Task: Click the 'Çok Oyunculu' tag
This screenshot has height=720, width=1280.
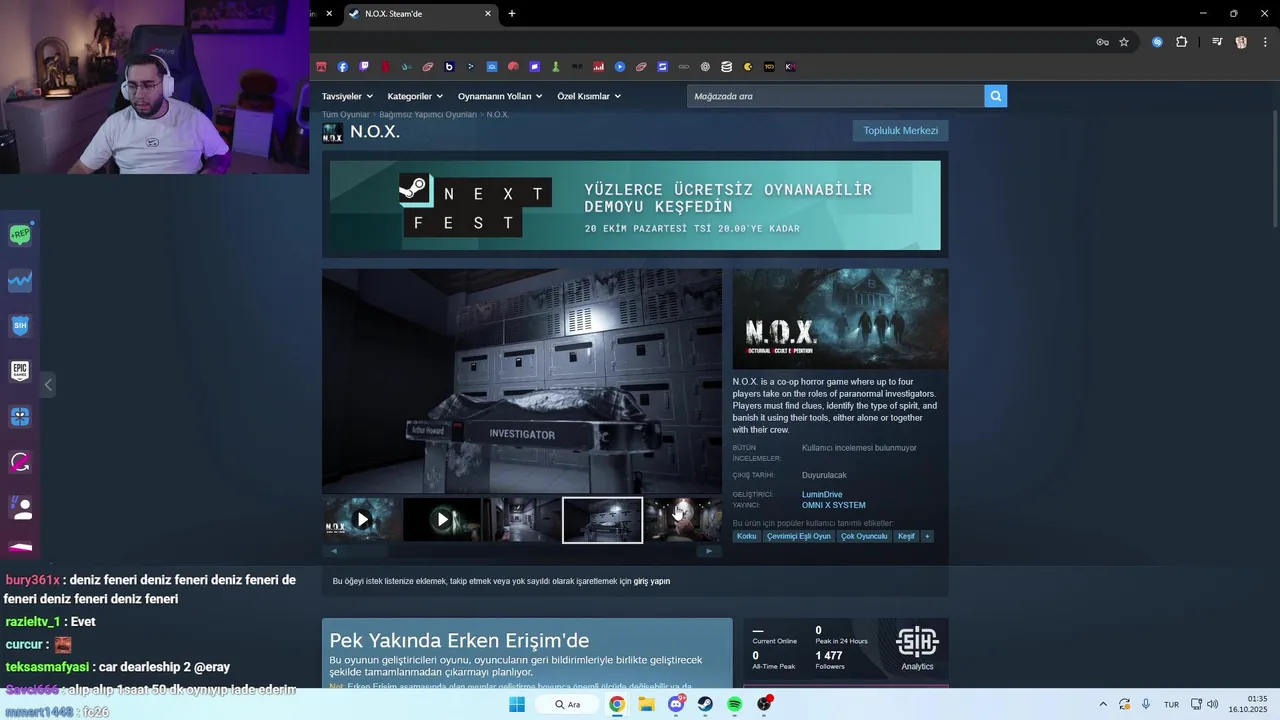Action: pos(864,536)
